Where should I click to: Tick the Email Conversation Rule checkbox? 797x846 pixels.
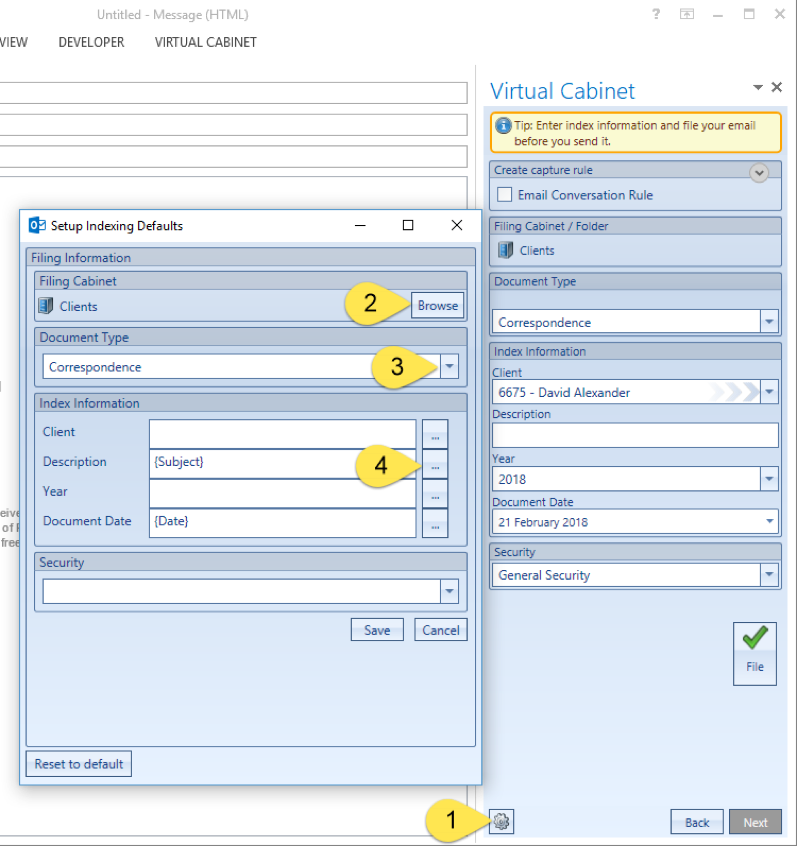click(x=505, y=194)
